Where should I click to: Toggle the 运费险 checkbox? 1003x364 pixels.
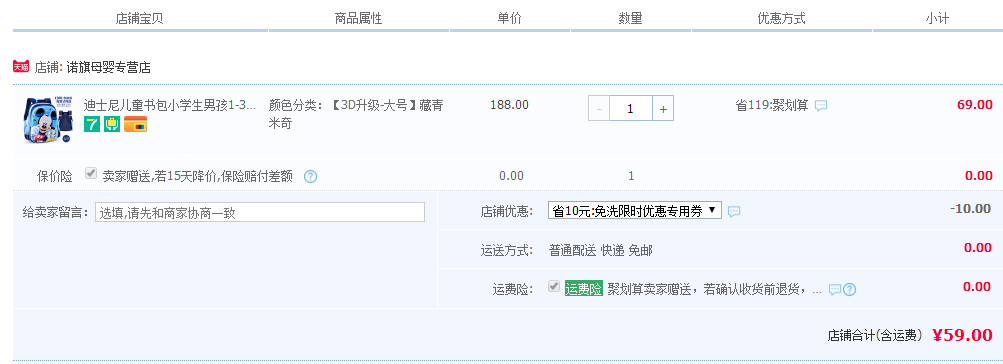tap(554, 287)
